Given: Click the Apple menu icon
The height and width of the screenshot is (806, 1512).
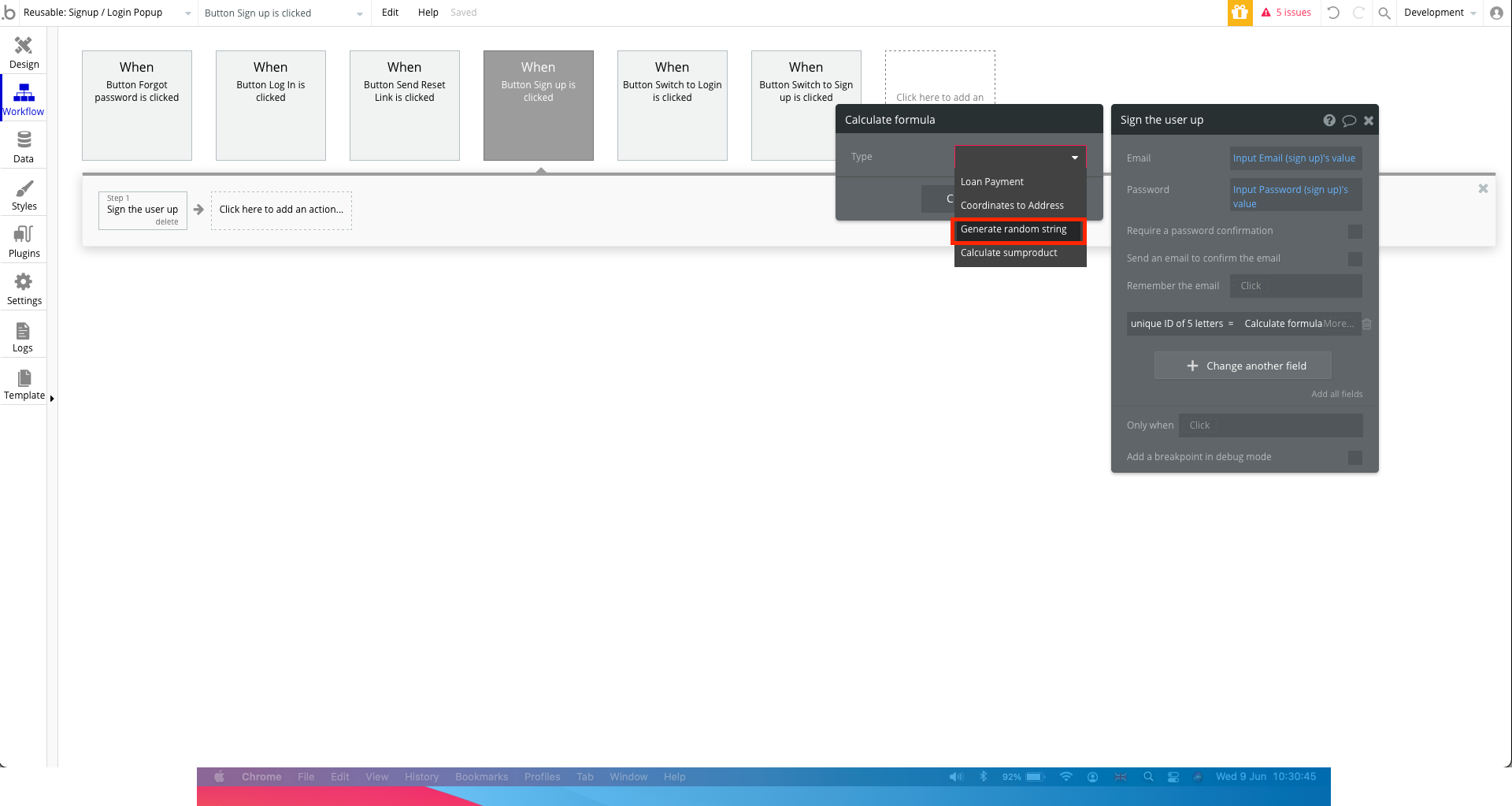Looking at the screenshot, I should point(220,777).
